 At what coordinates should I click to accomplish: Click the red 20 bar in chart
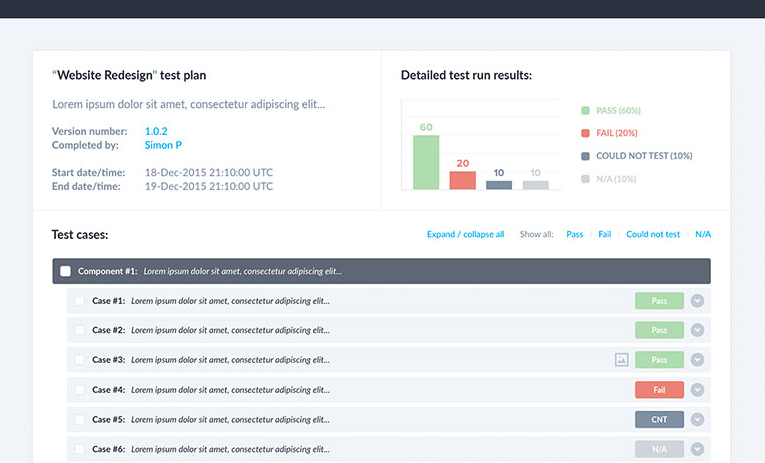[x=463, y=181]
